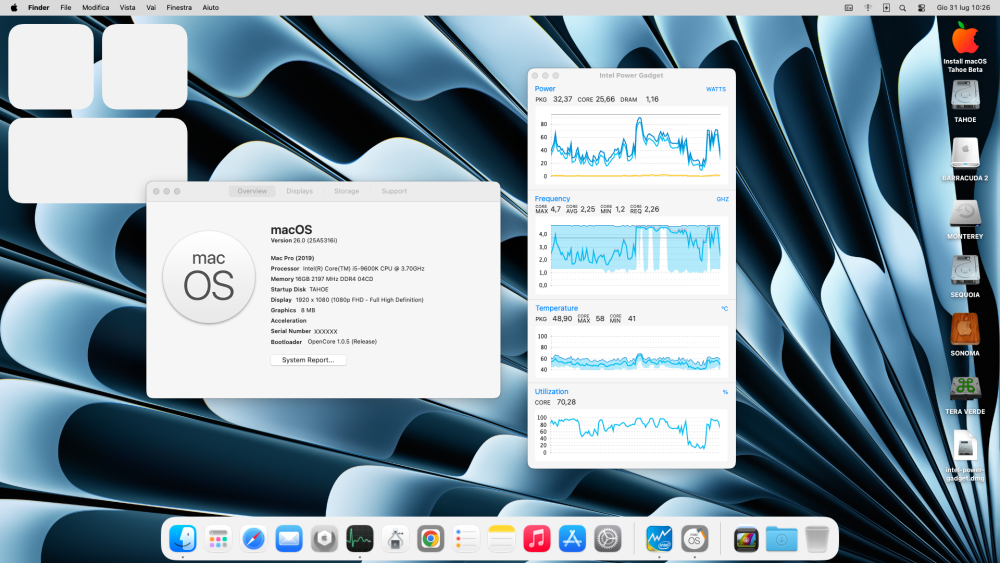Image resolution: width=1000 pixels, height=563 pixels.
Task: Click the power usage graph
Action: coord(631,145)
